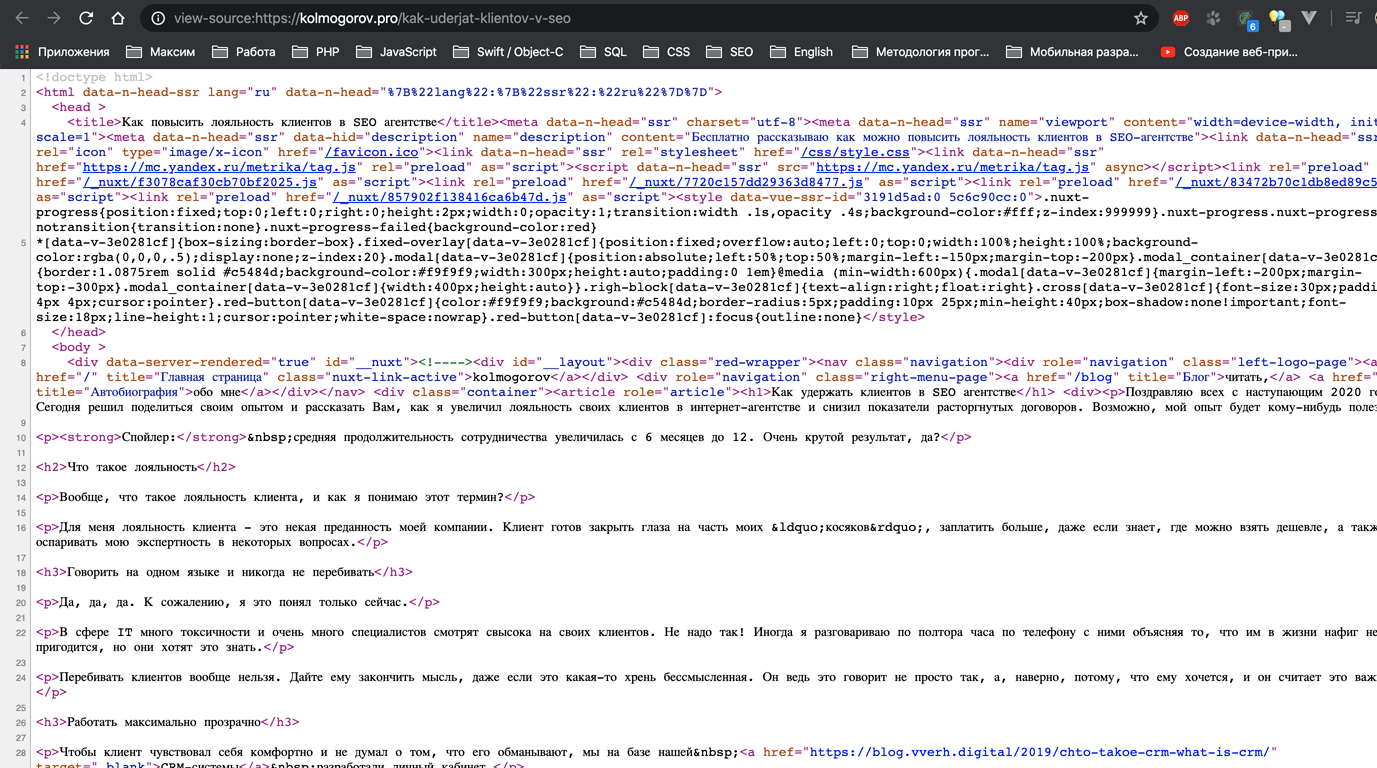
Task: Click line number 24 in the gutter
Action: click(22, 678)
